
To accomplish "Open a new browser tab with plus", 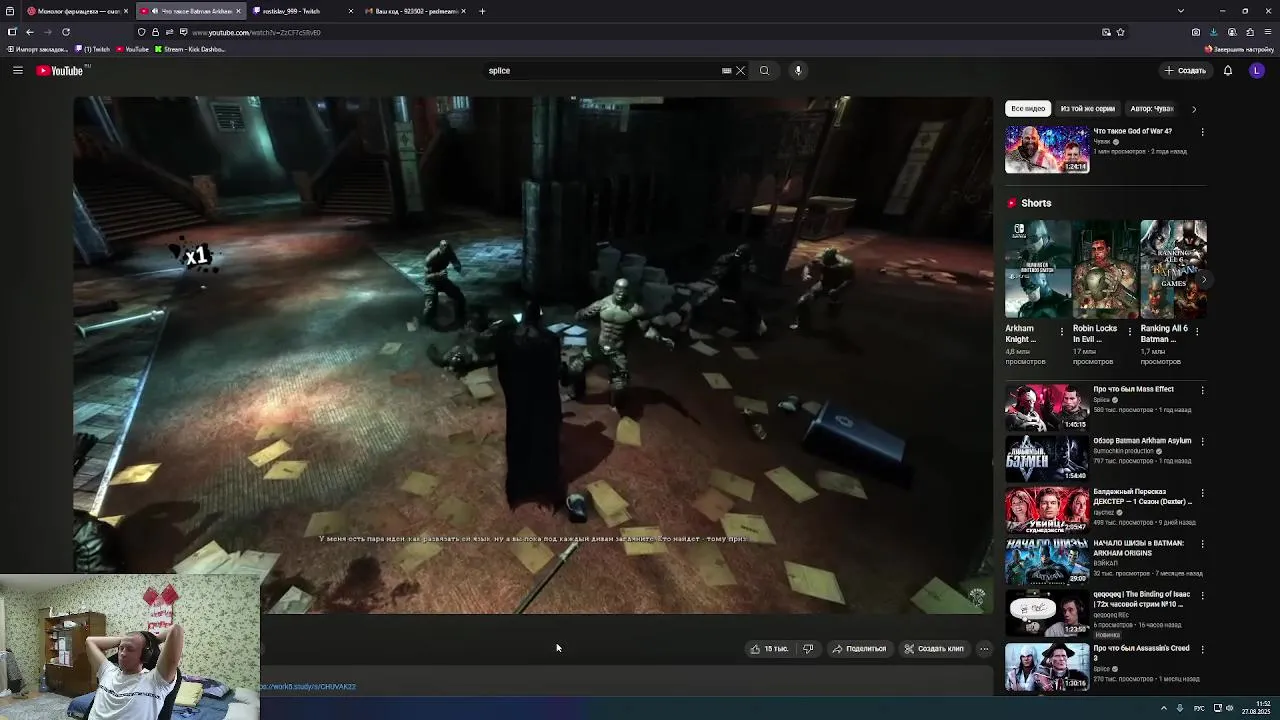I will coord(482,11).
